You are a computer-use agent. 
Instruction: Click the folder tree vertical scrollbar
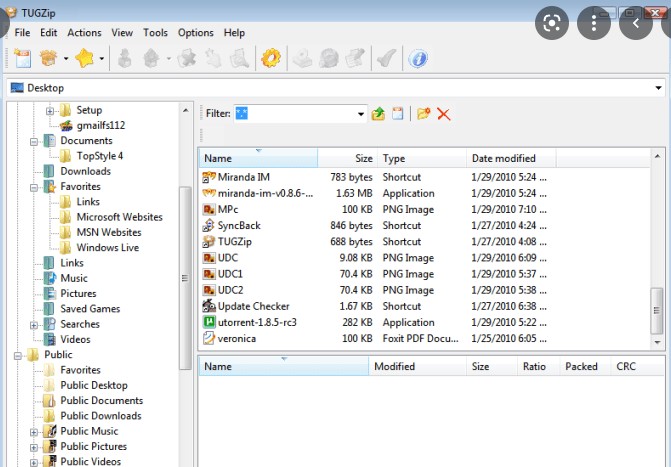click(x=185, y=278)
